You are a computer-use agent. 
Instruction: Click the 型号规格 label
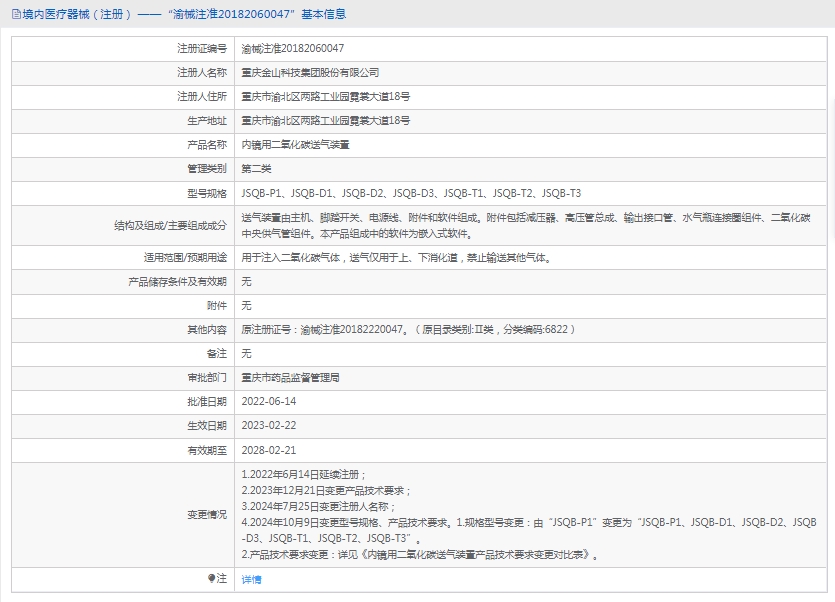[207, 193]
